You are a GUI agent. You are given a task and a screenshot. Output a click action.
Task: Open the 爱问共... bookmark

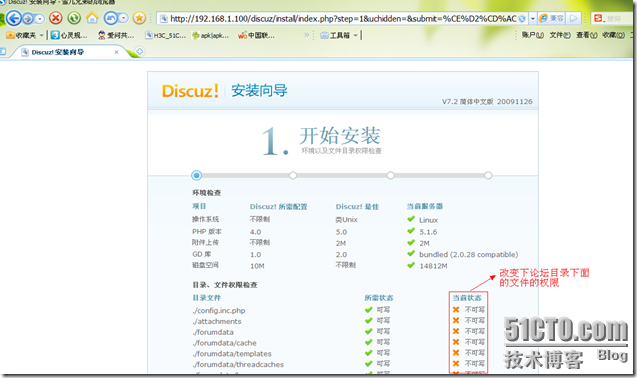tap(116, 35)
